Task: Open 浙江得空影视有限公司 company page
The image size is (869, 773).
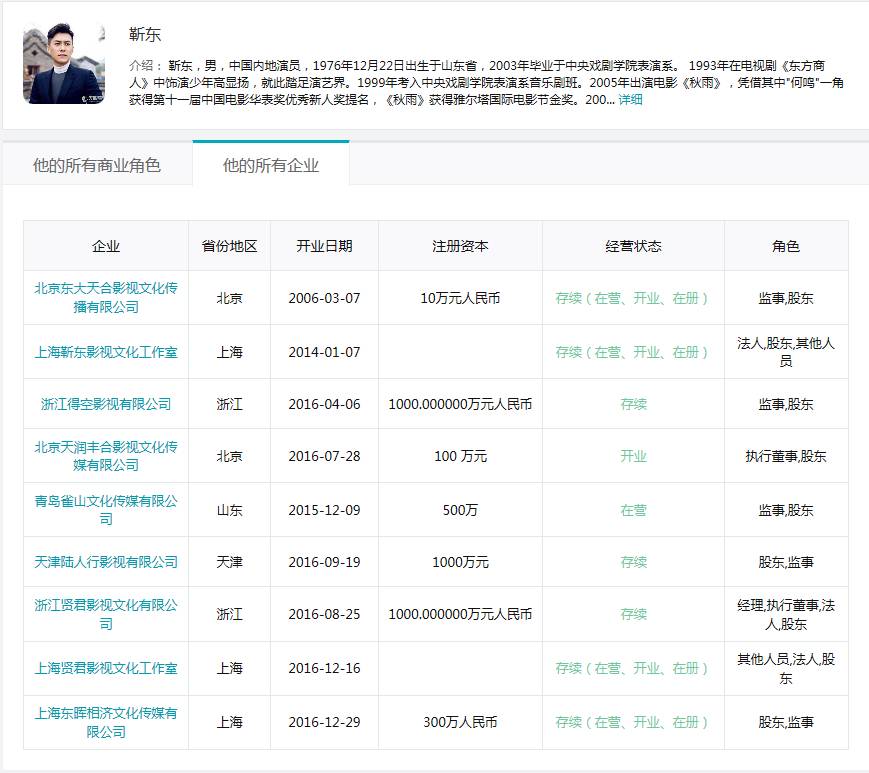Action: (x=106, y=404)
